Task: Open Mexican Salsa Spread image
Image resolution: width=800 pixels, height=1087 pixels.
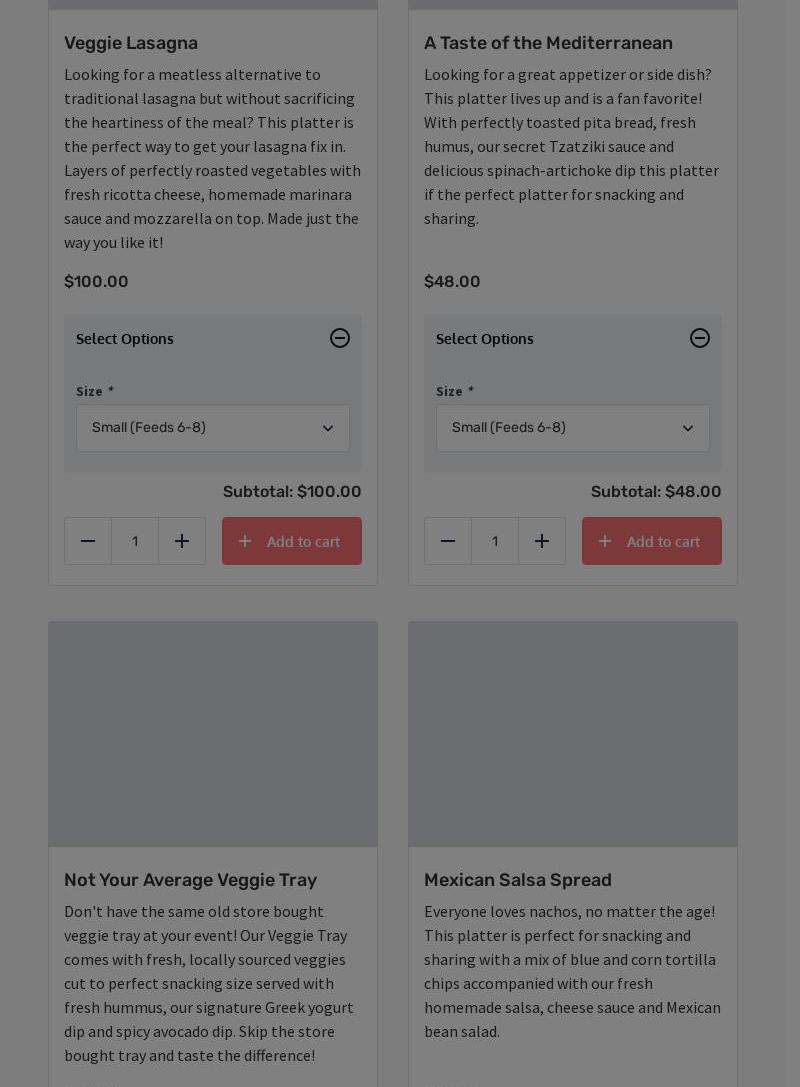Action: (x=573, y=734)
